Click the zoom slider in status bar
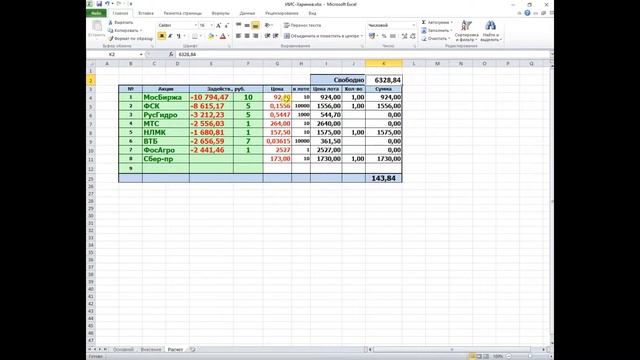 tap(529, 356)
